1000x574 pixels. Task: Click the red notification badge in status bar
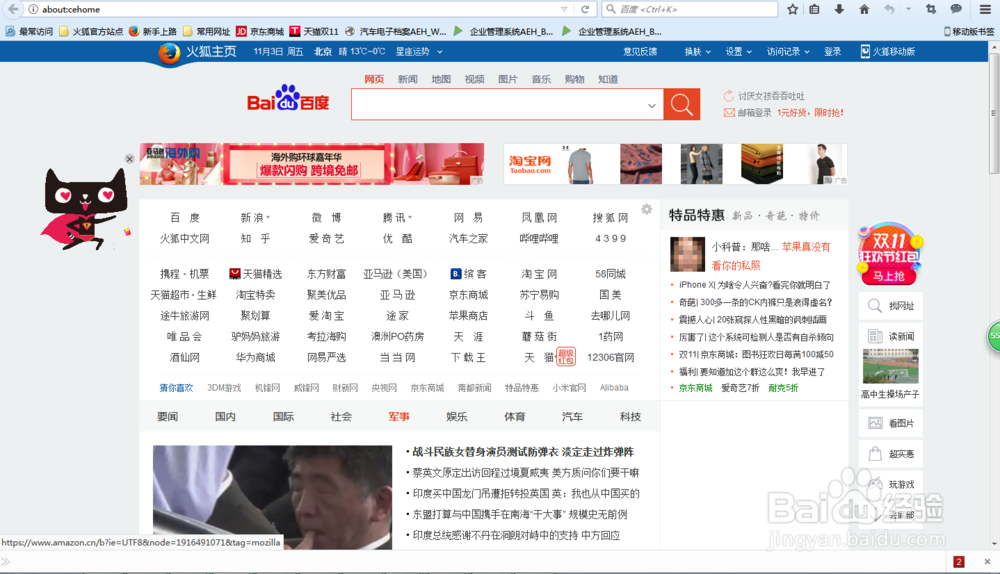[x=959, y=562]
